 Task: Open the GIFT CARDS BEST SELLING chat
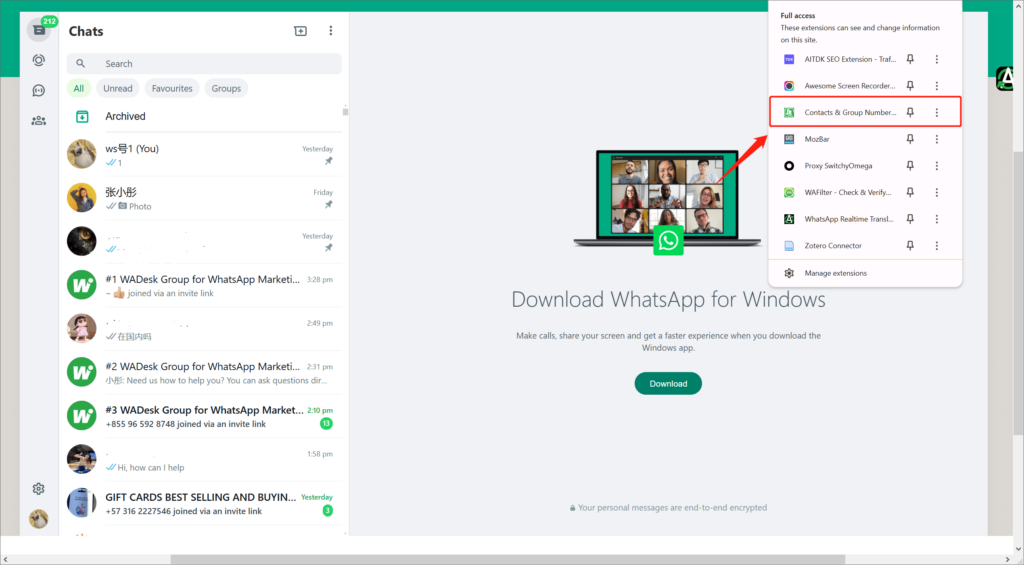click(204, 503)
